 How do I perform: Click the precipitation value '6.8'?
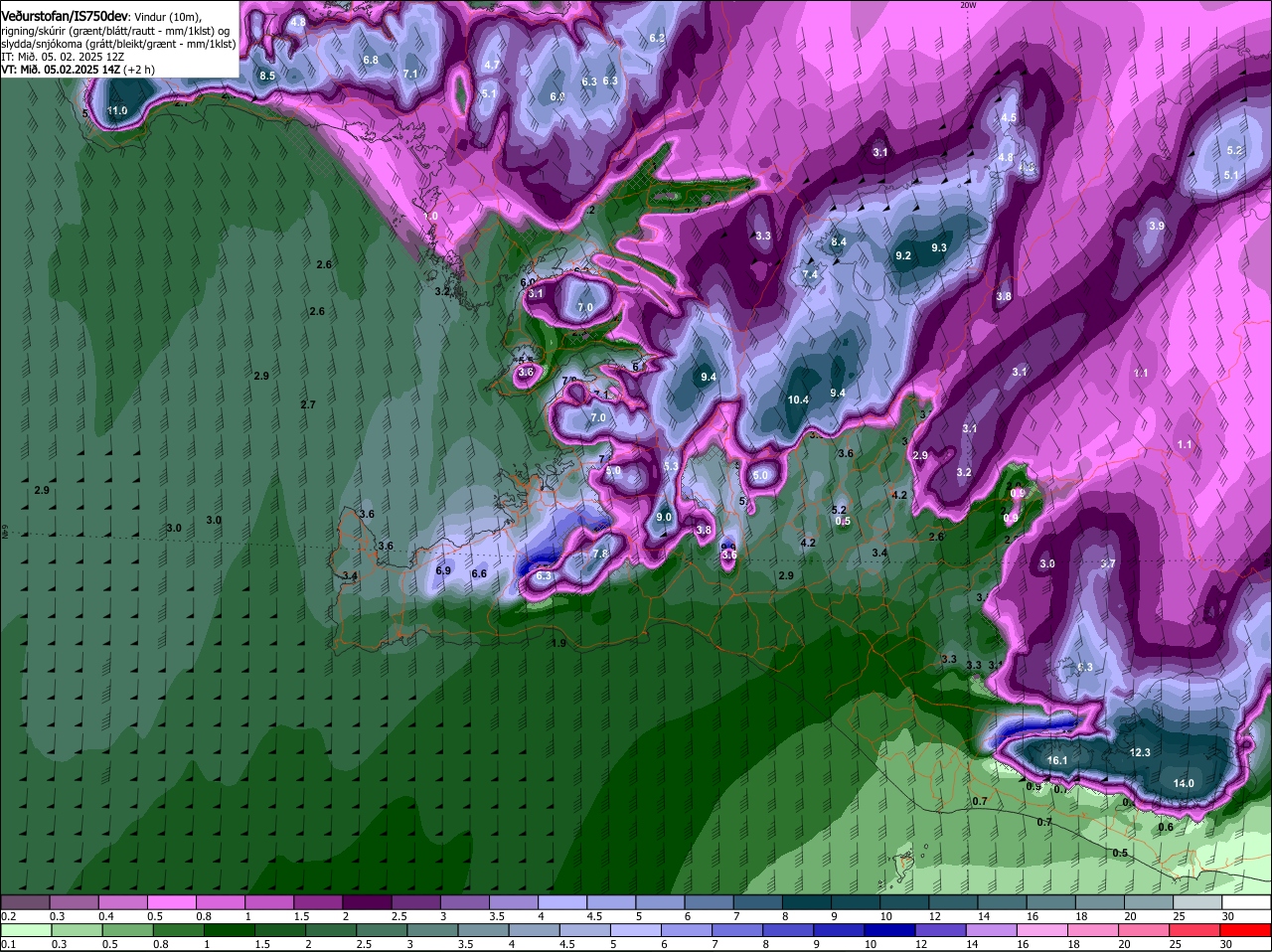coord(371,60)
